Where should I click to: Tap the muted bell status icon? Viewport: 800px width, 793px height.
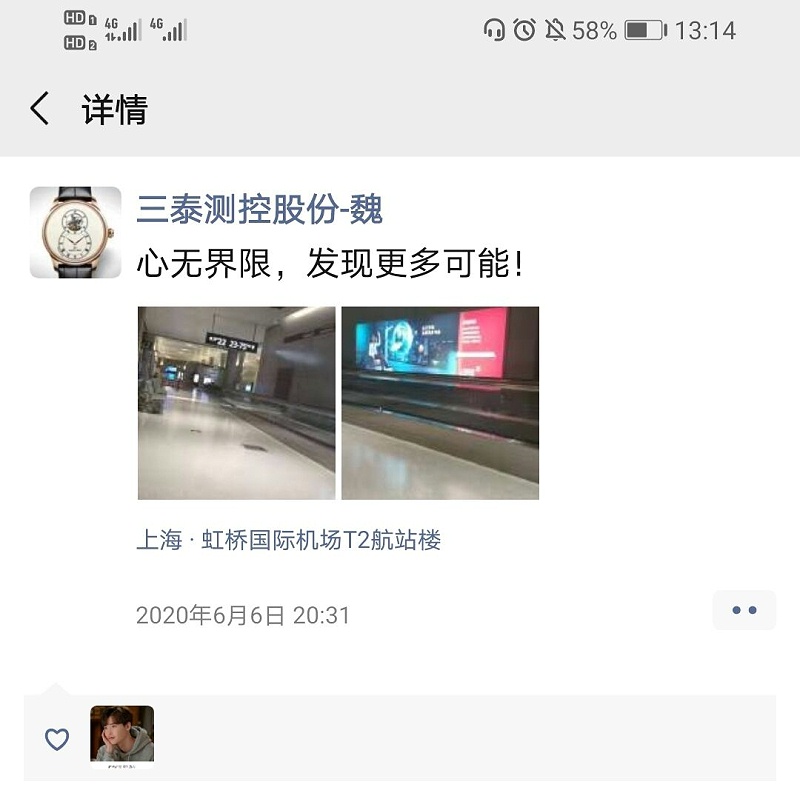tap(555, 30)
